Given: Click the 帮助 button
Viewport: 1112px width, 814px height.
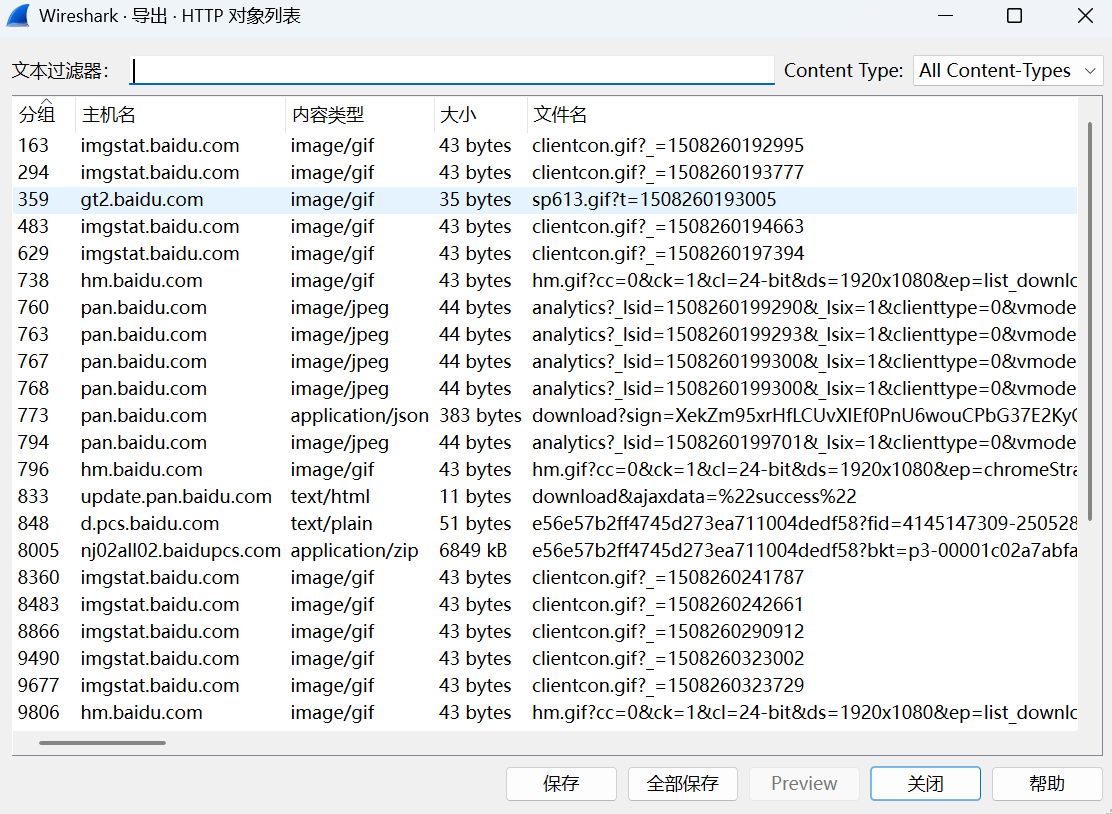Looking at the screenshot, I should click(x=1047, y=784).
